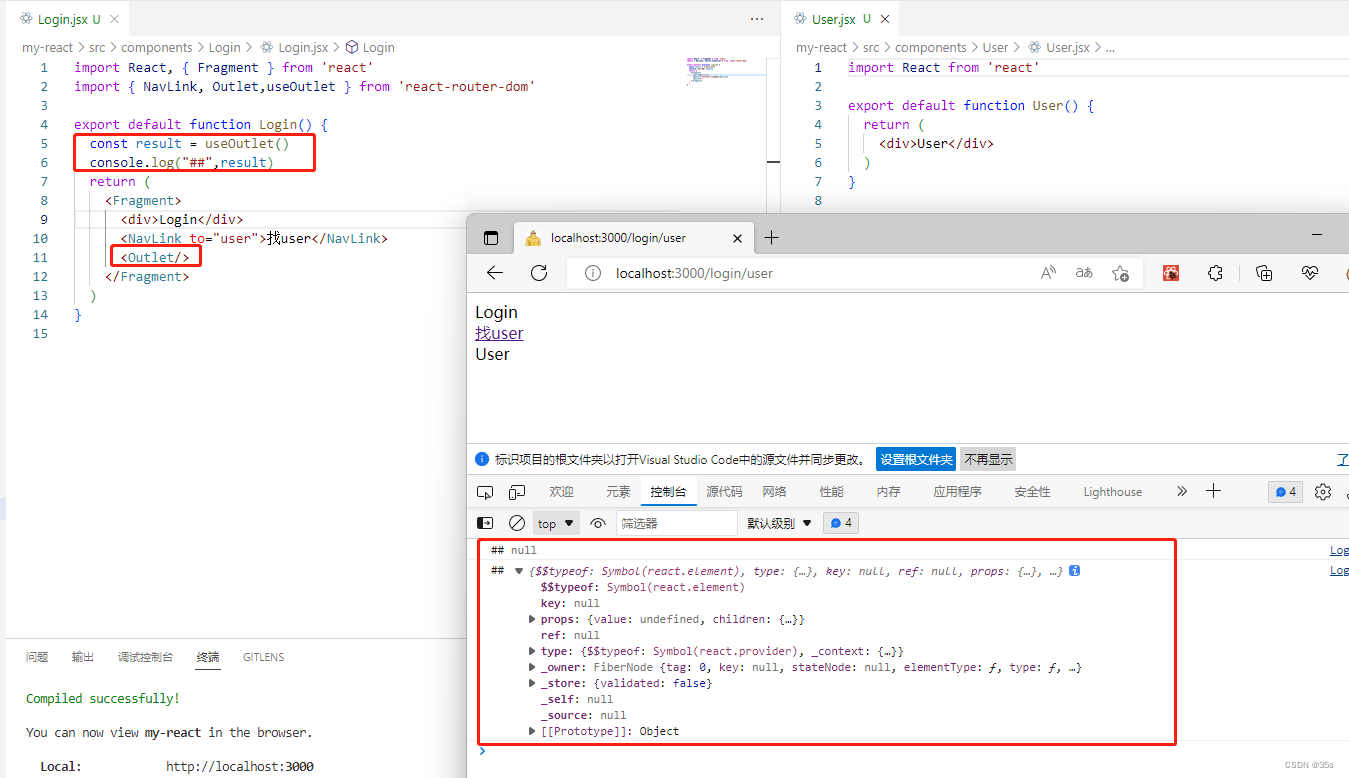Open the 默认级别 log level dropdown
Viewport: 1349px width, 778px height.
coord(779,522)
